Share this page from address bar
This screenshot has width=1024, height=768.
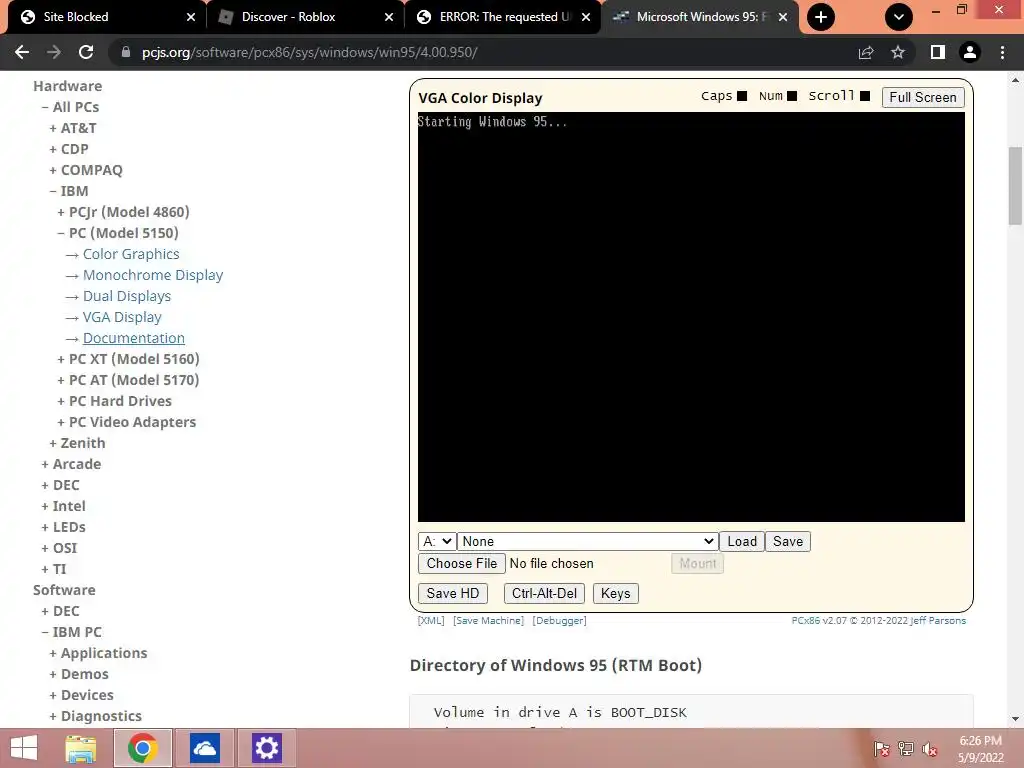click(866, 52)
